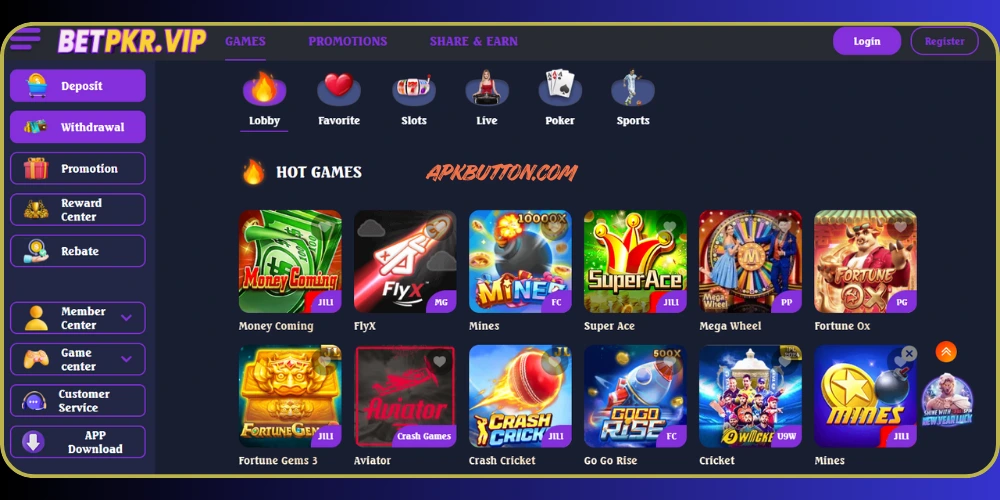Launch the Money Coming game thumbnail
This screenshot has width=1000, height=500.
[x=290, y=261]
